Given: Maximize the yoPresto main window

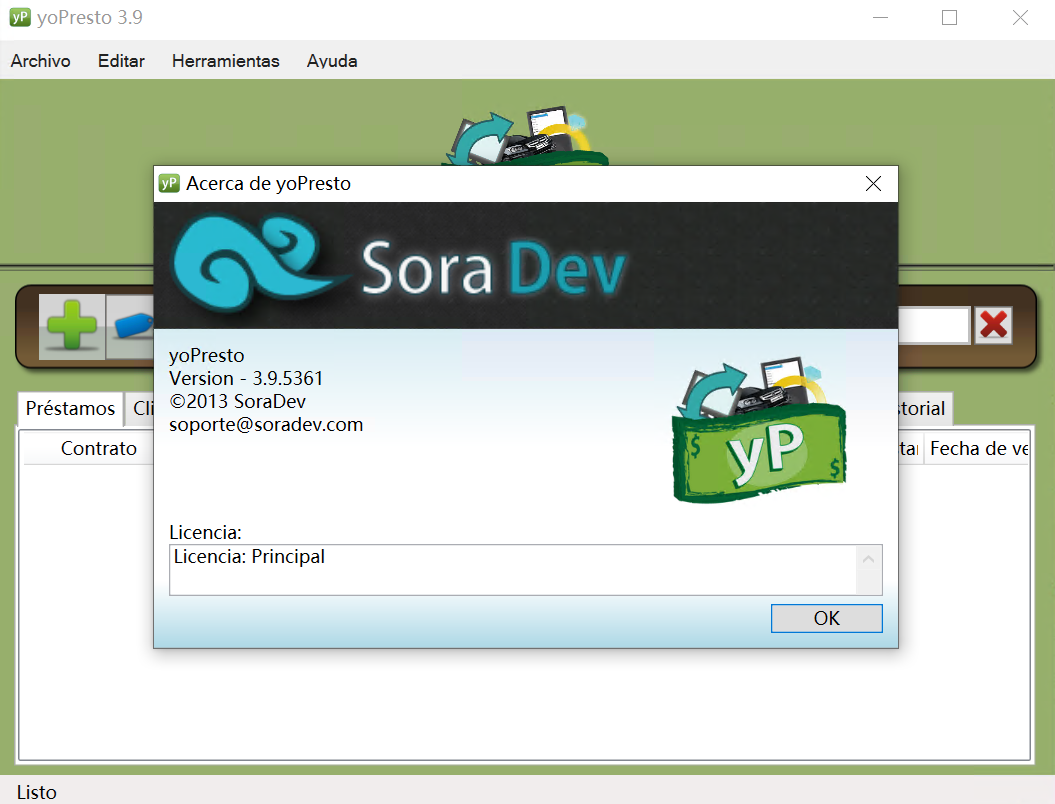Looking at the screenshot, I should [949, 17].
